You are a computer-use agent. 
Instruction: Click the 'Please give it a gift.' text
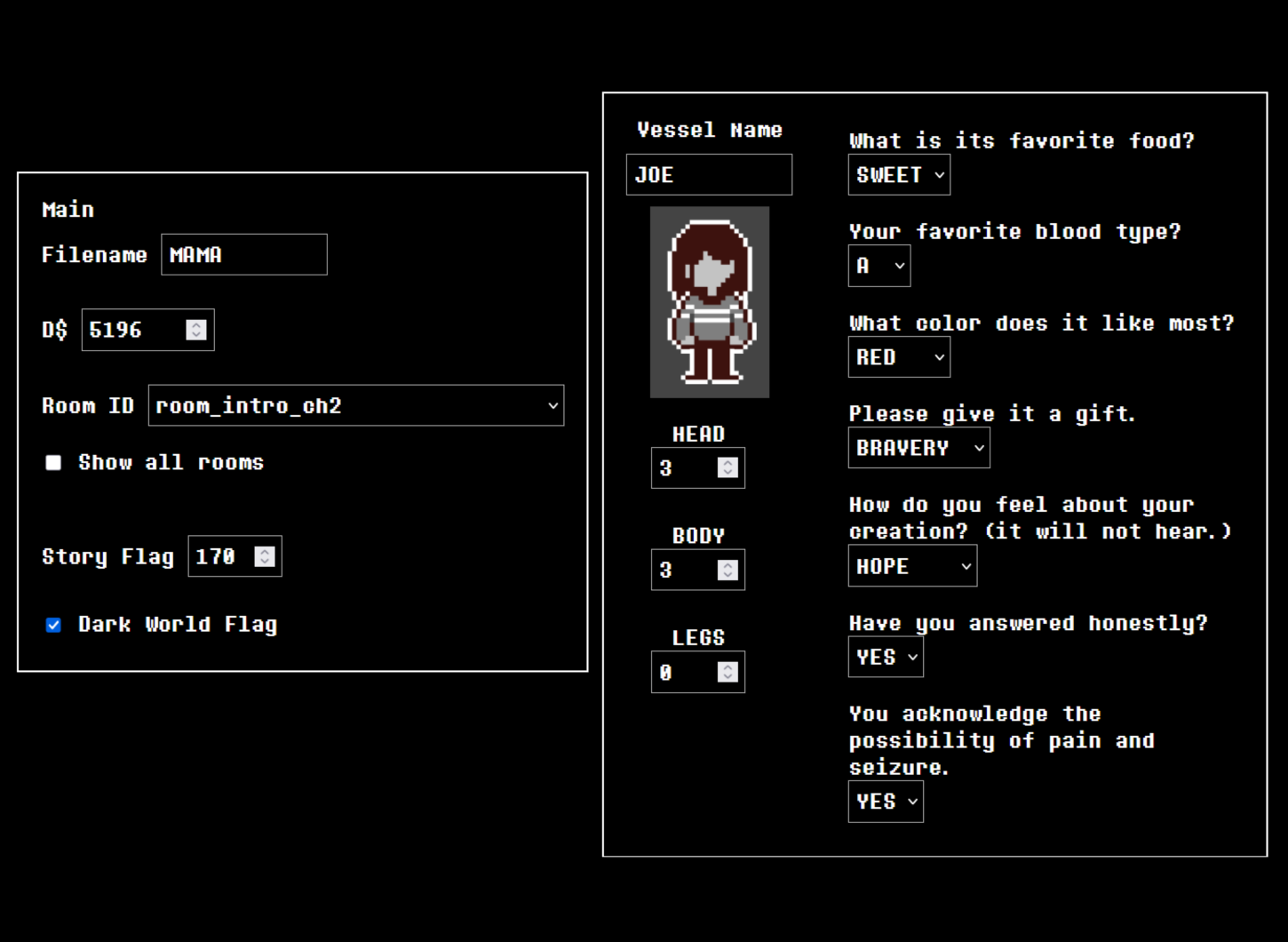pos(992,413)
